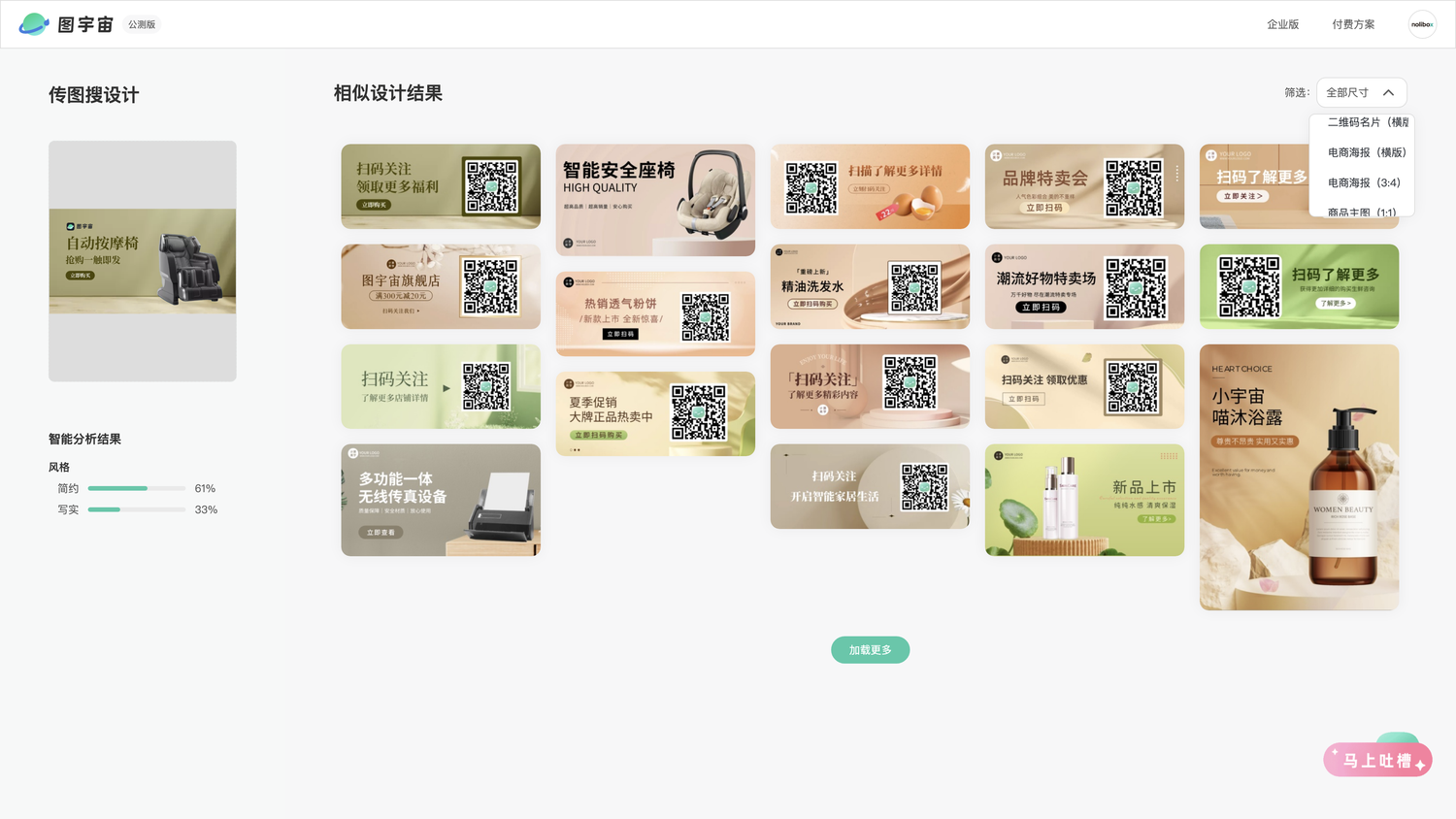Click the 传图搜设计 heading
Image resolution: width=1456 pixels, height=819 pixels.
(94, 95)
